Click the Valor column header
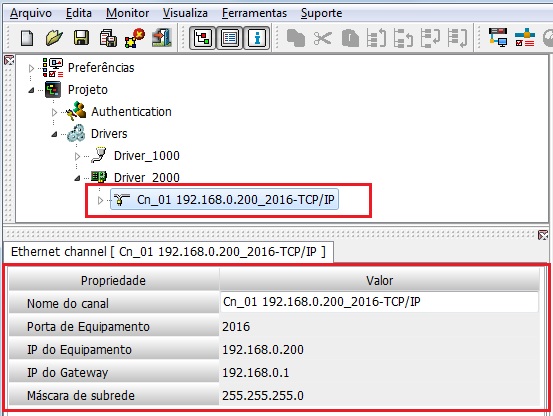 (379, 280)
